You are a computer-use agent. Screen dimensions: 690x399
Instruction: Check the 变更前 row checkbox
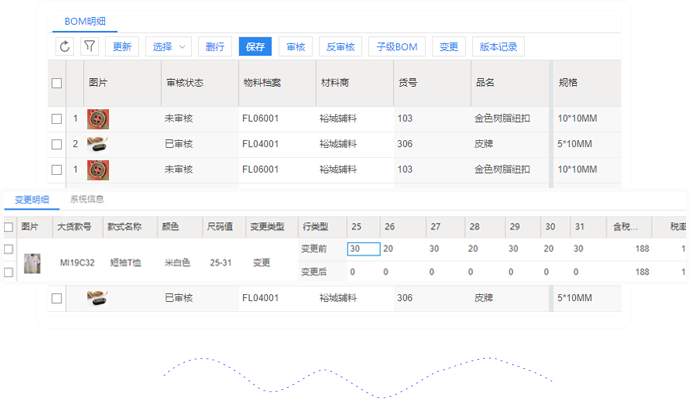8,249
